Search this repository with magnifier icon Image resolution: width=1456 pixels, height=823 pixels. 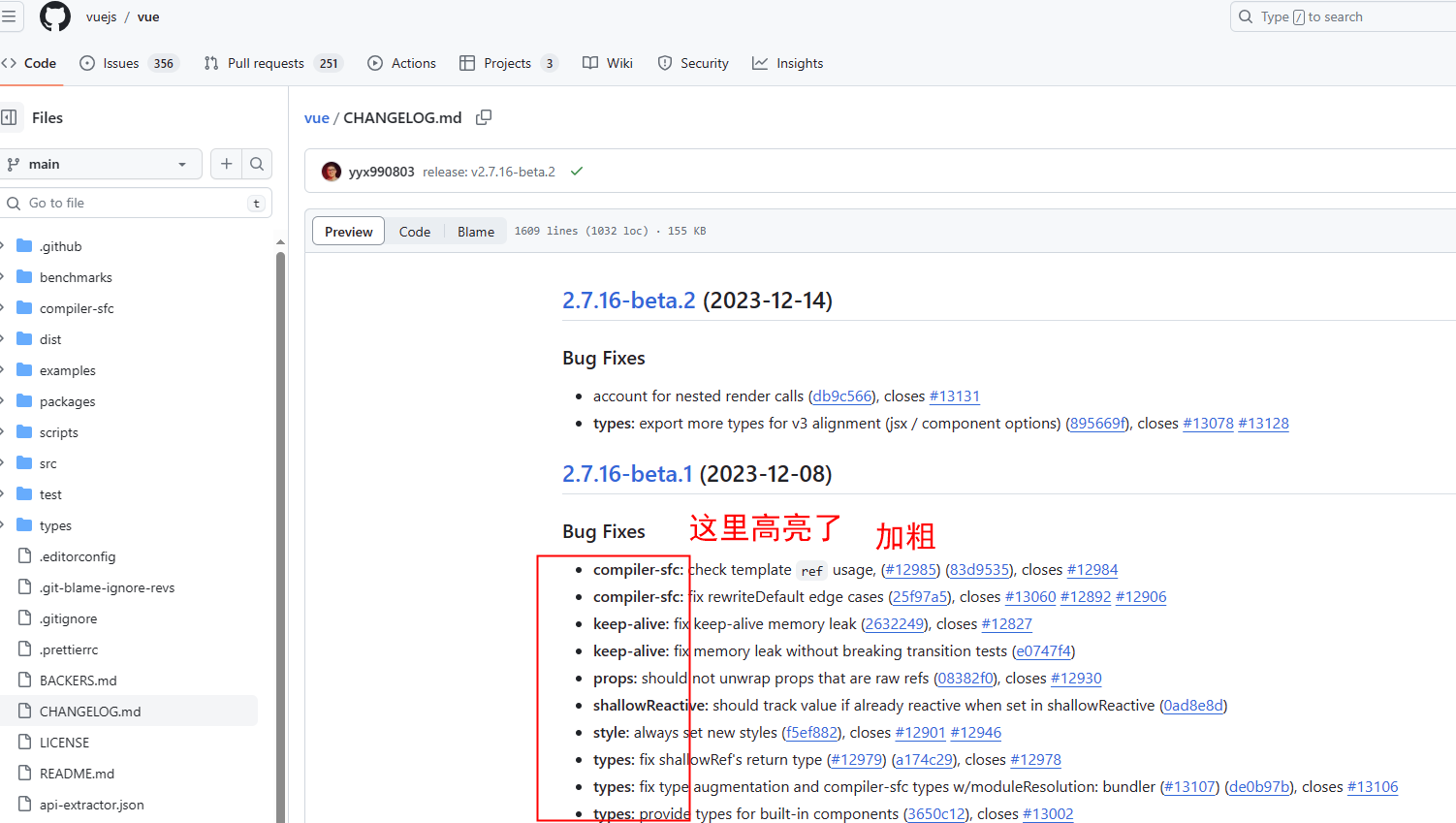tap(257, 164)
